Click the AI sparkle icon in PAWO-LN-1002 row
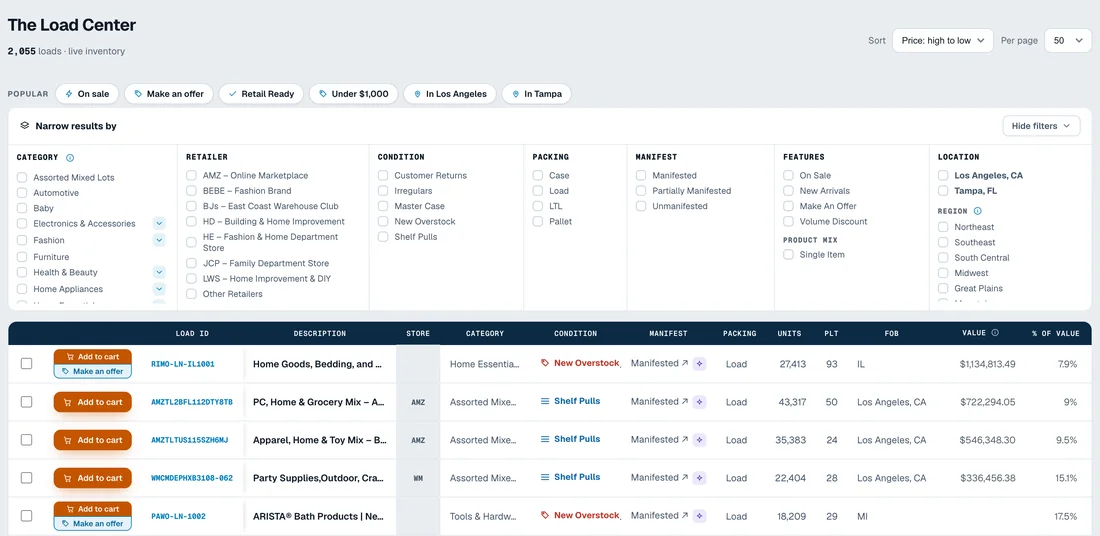 (x=699, y=516)
